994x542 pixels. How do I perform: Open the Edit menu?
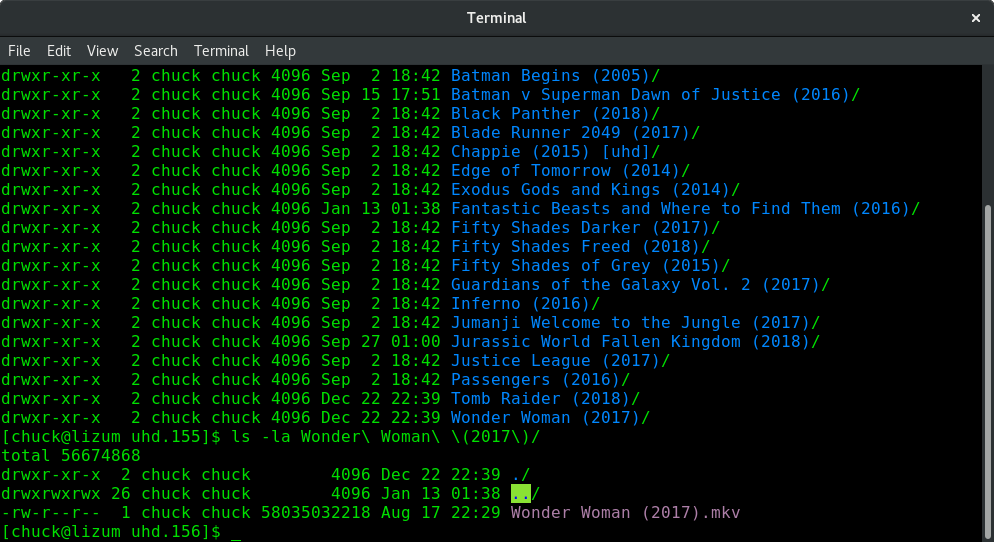[59, 51]
